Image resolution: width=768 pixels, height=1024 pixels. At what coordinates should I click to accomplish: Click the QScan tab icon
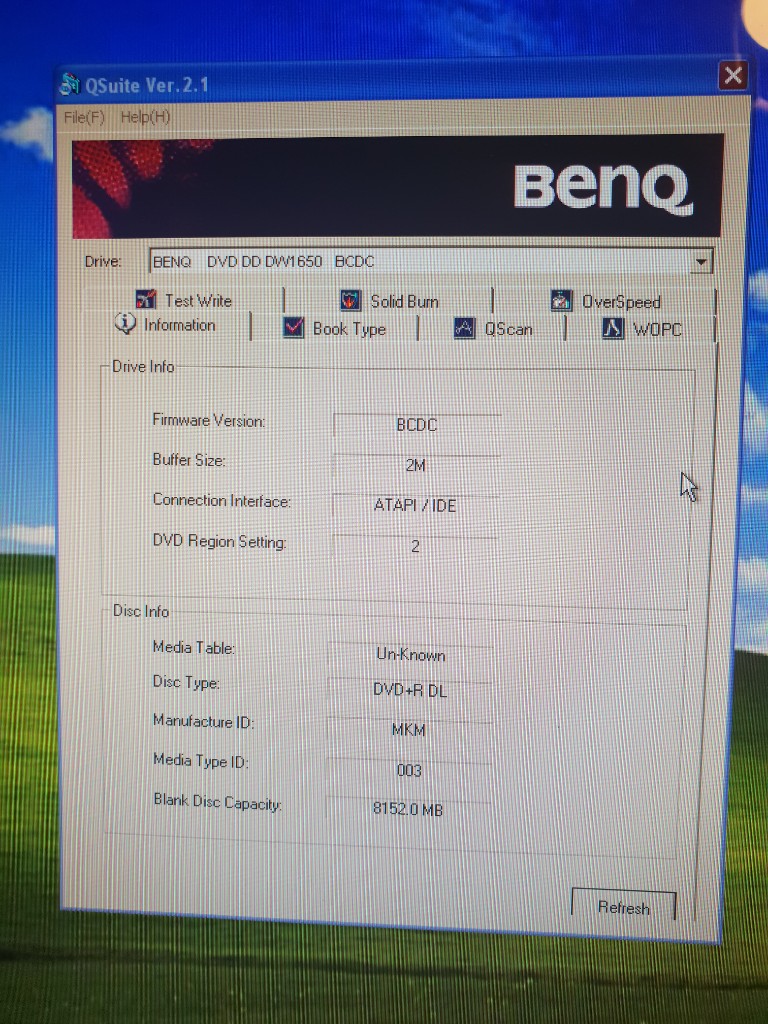[x=464, y=328]
